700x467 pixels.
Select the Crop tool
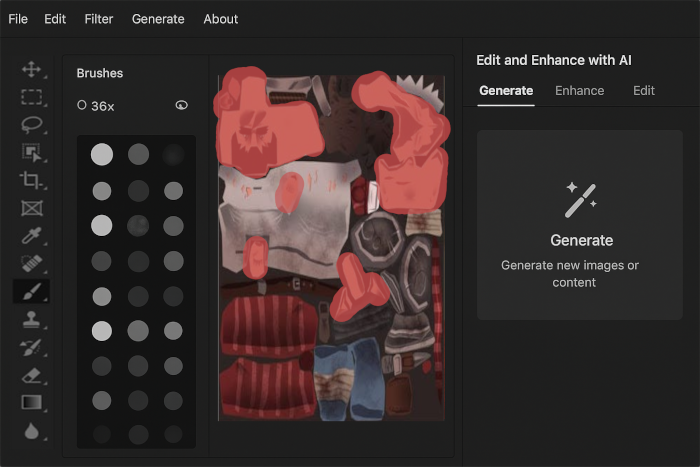[x=30, y=180]
